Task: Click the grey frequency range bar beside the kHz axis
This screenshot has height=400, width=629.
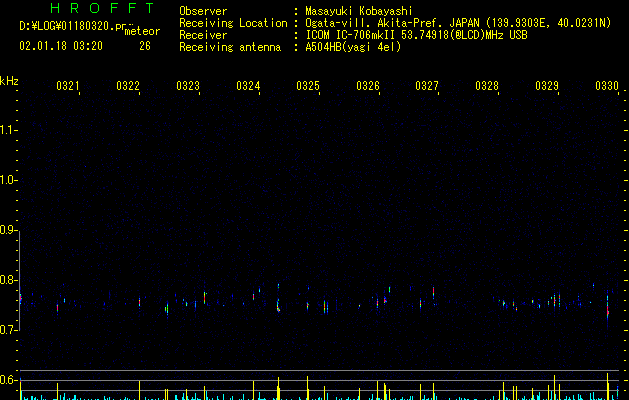Action: pyautogui.click(x=20, y=280)
